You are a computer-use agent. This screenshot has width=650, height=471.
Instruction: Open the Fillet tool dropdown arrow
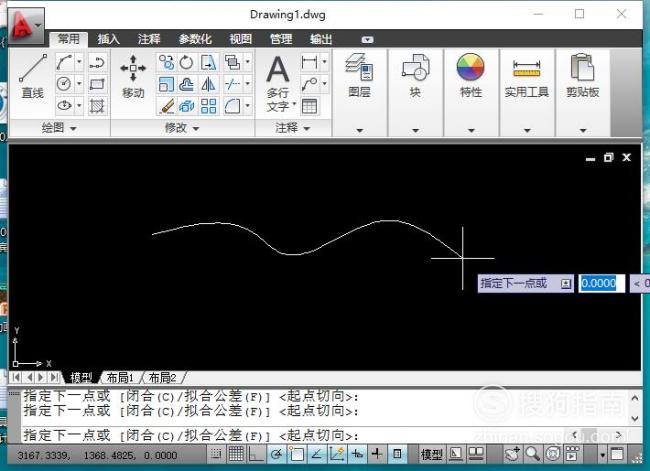[x=247, y=106]
